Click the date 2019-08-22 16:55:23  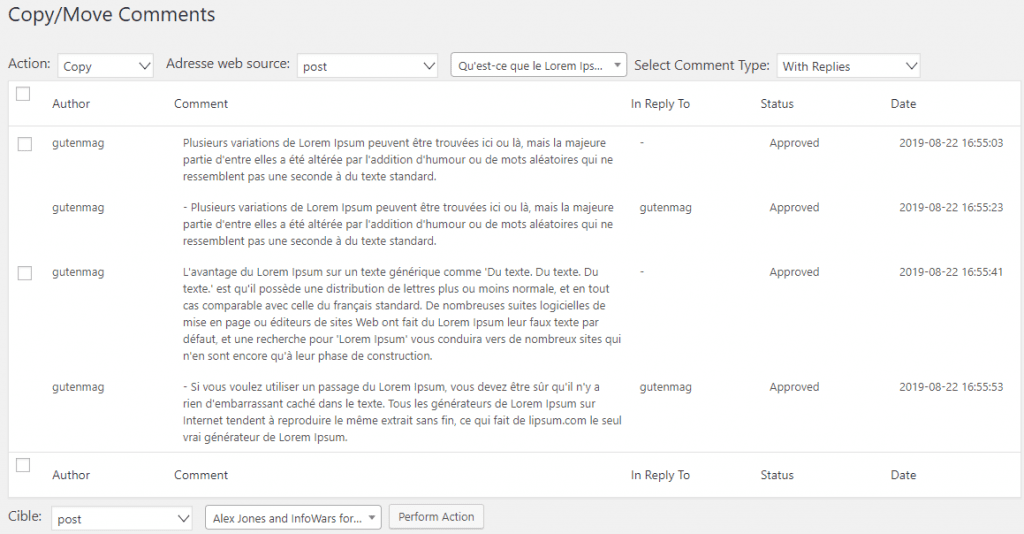tap(951, 208)
